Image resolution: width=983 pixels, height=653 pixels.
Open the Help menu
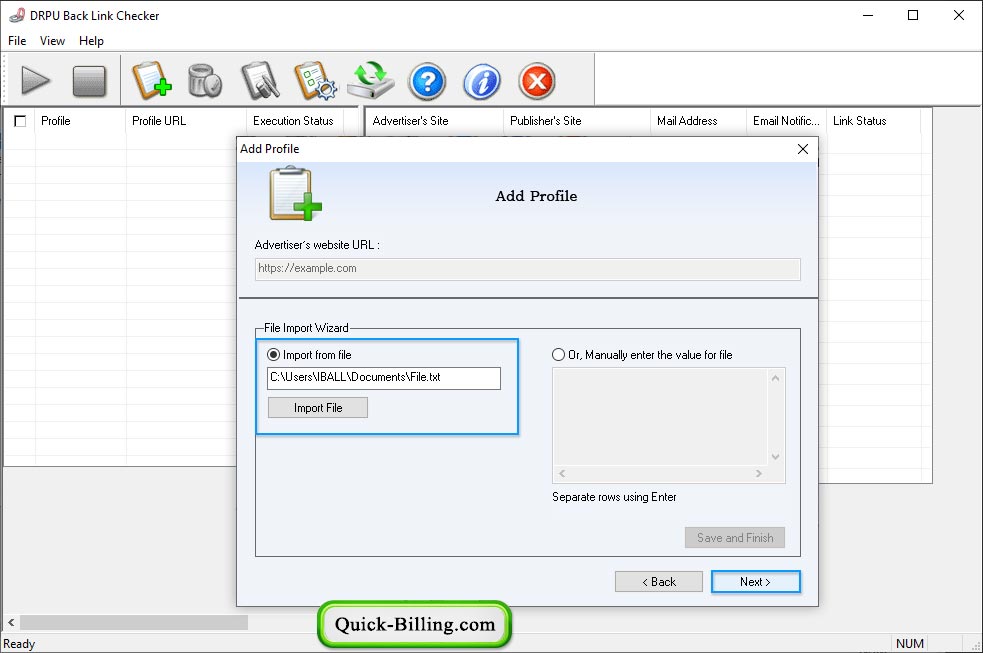pyautogui.click(x=91, y=41)
